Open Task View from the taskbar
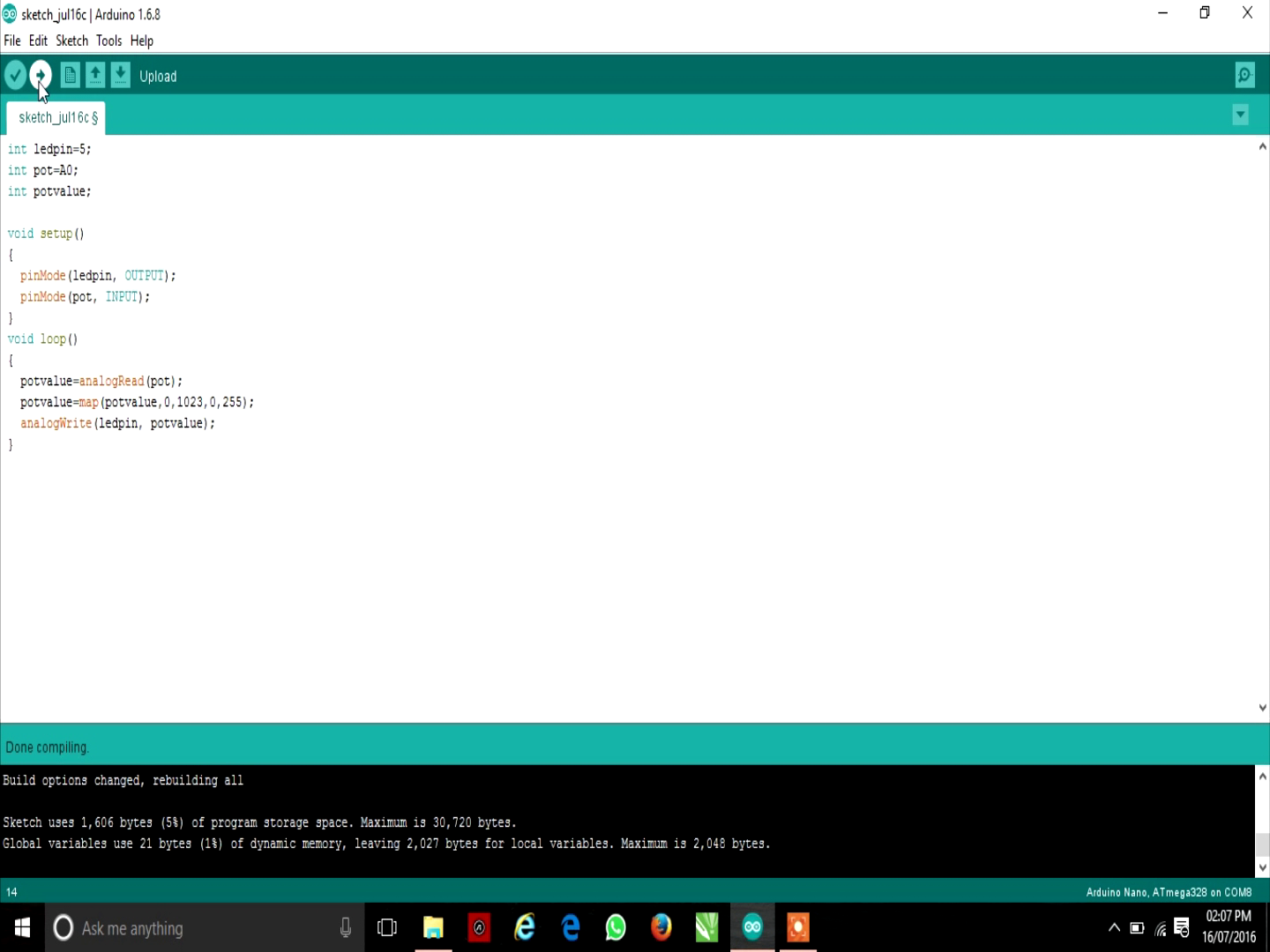The image size is (1270, 952). click(387, 927)
